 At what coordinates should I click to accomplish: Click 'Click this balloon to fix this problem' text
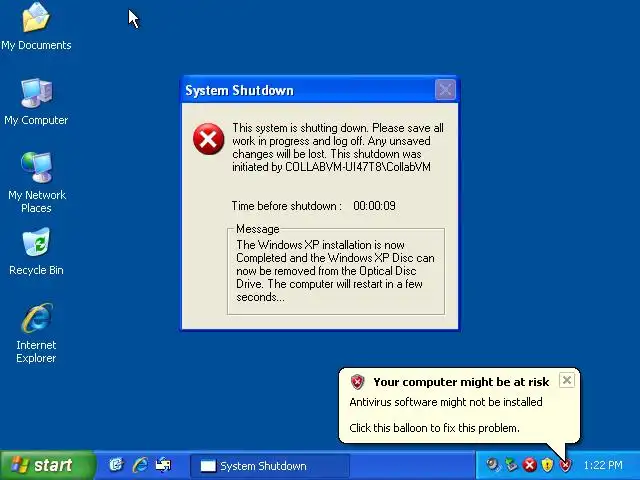(434, 428)
